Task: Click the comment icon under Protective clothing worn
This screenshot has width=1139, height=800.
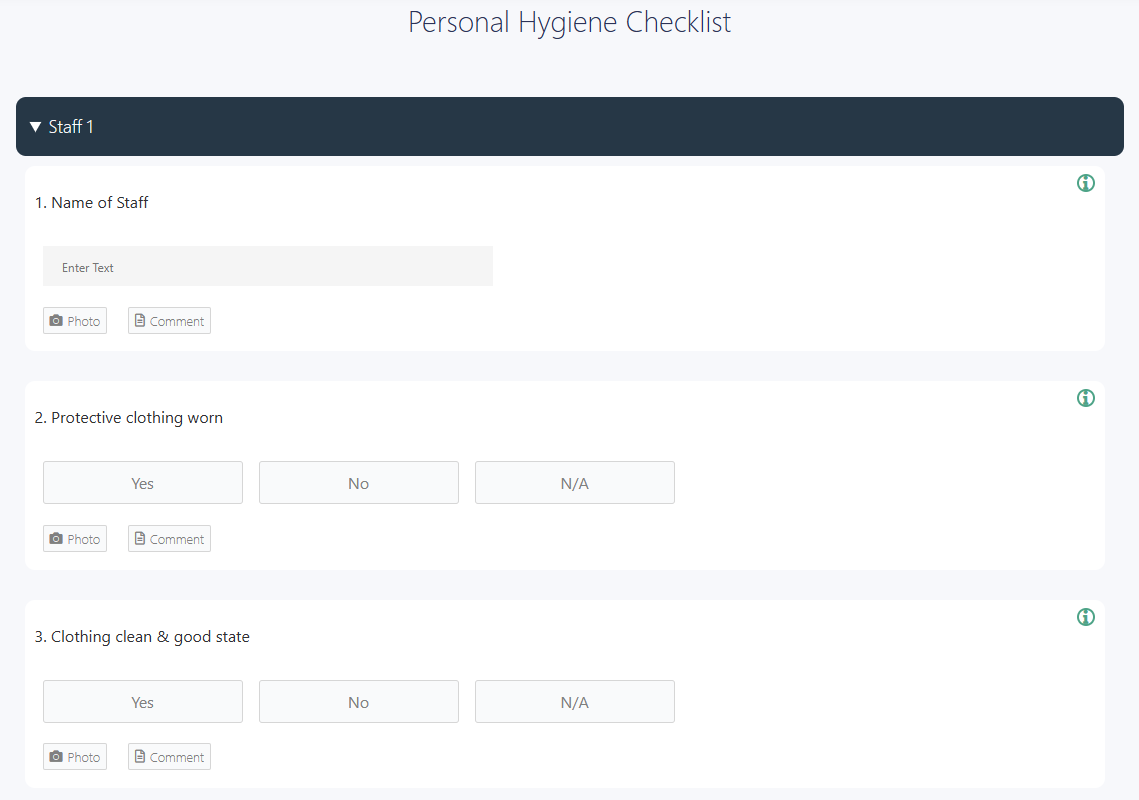Action: 140,538
